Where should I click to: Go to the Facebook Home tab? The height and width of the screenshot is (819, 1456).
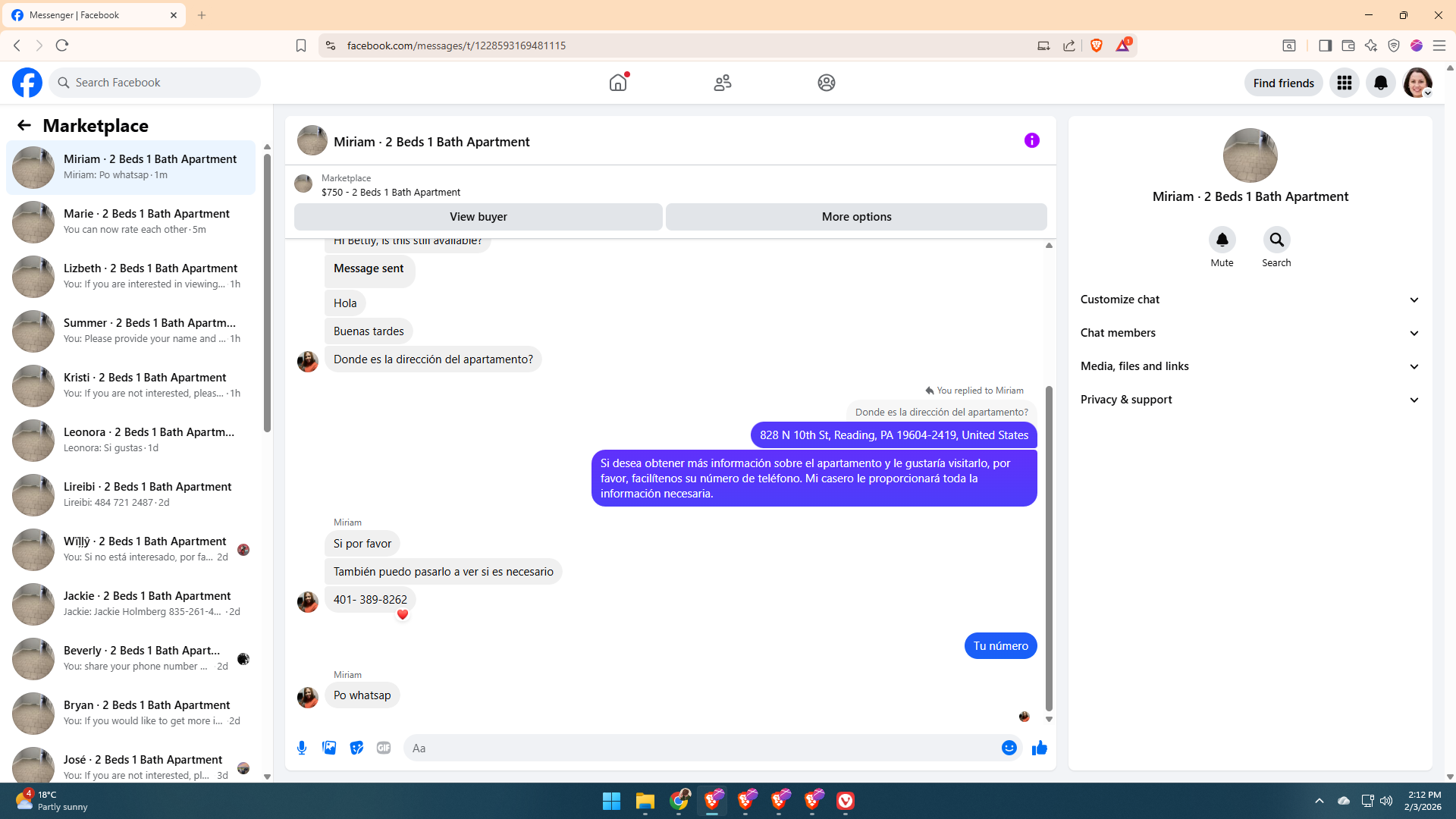618,83
